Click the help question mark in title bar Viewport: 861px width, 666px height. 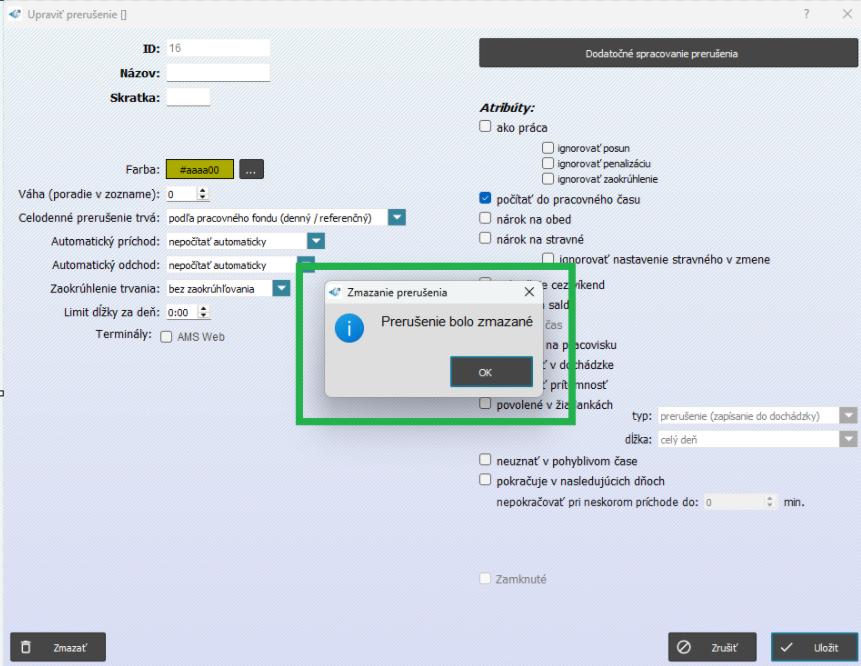tap(806, 15)
